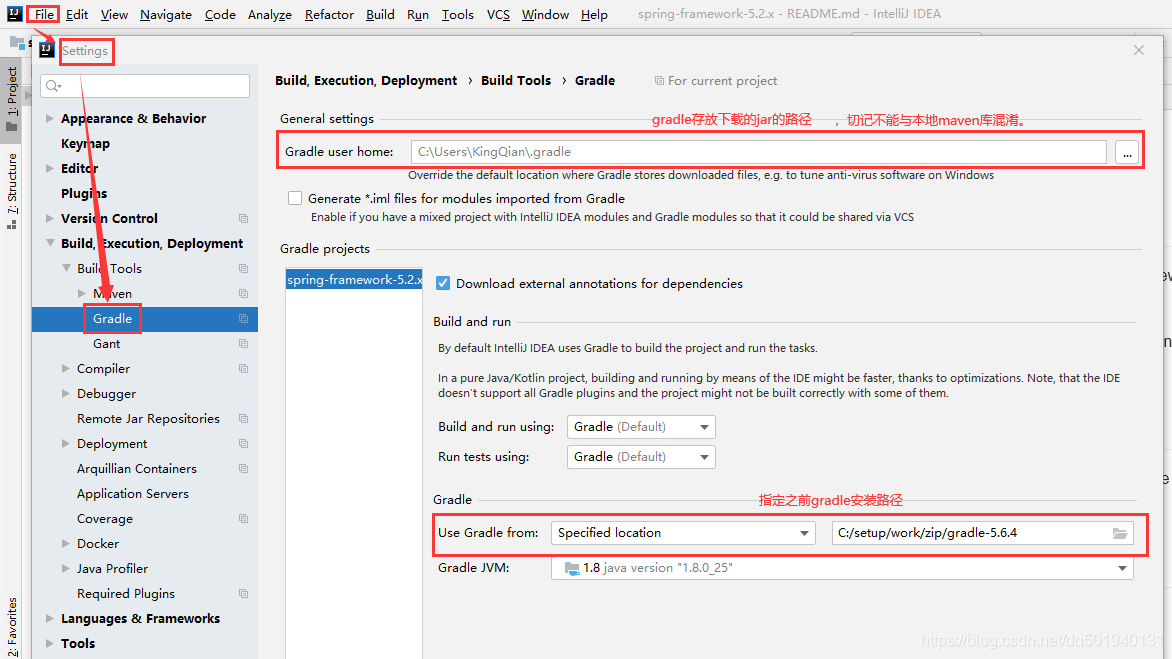The width and height of the screenshot is (1172, 659).
Task: Open Arquillian Containers settings
Action: pos(137,468)
